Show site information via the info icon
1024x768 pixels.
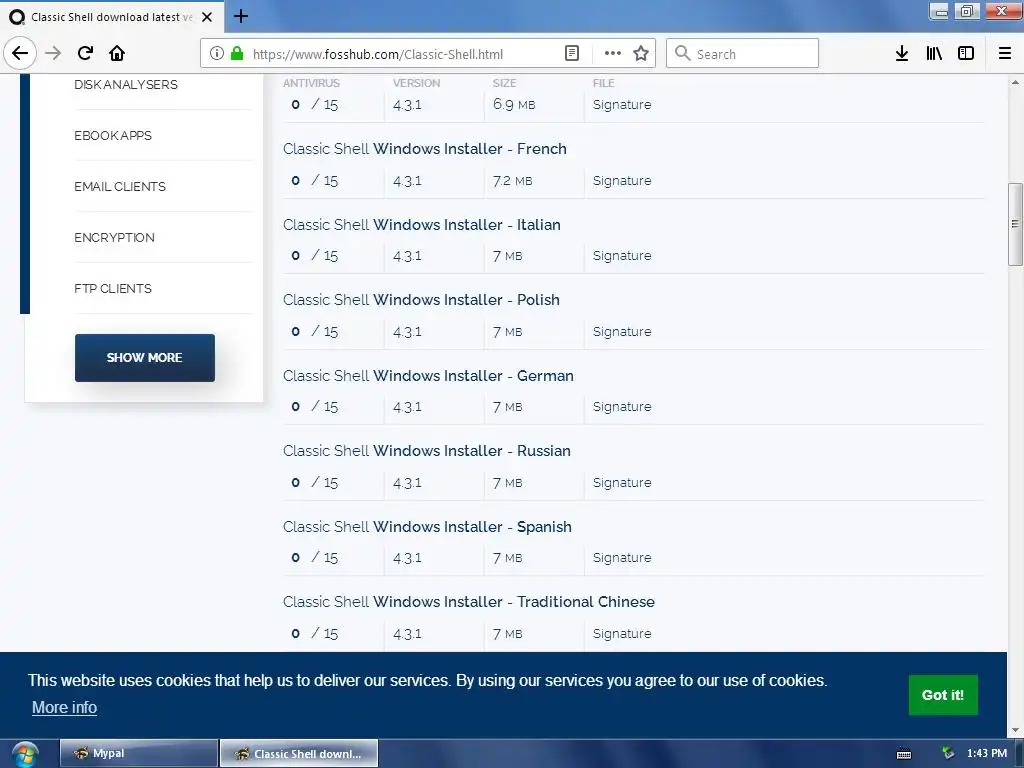[217, 54]
